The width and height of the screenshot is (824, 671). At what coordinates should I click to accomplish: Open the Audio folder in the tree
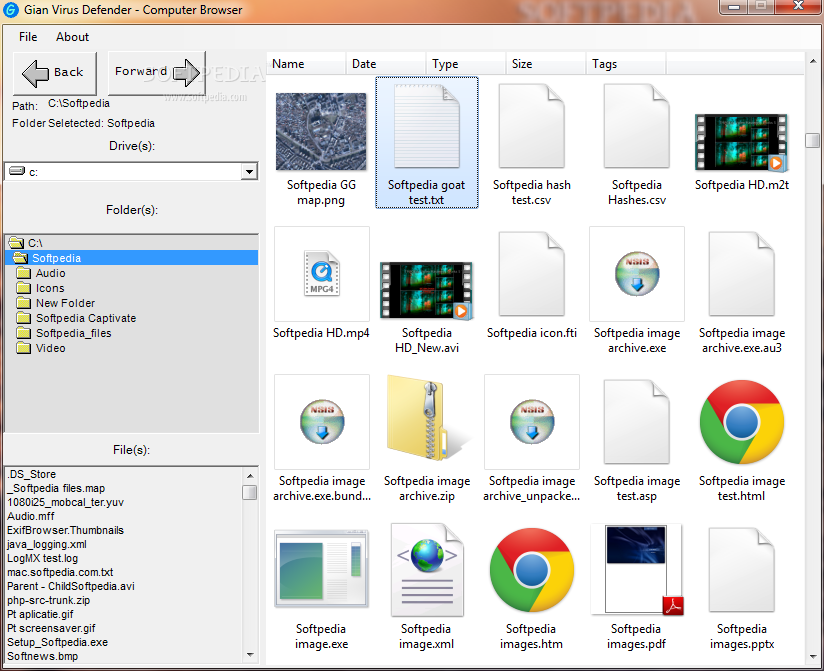50,273
